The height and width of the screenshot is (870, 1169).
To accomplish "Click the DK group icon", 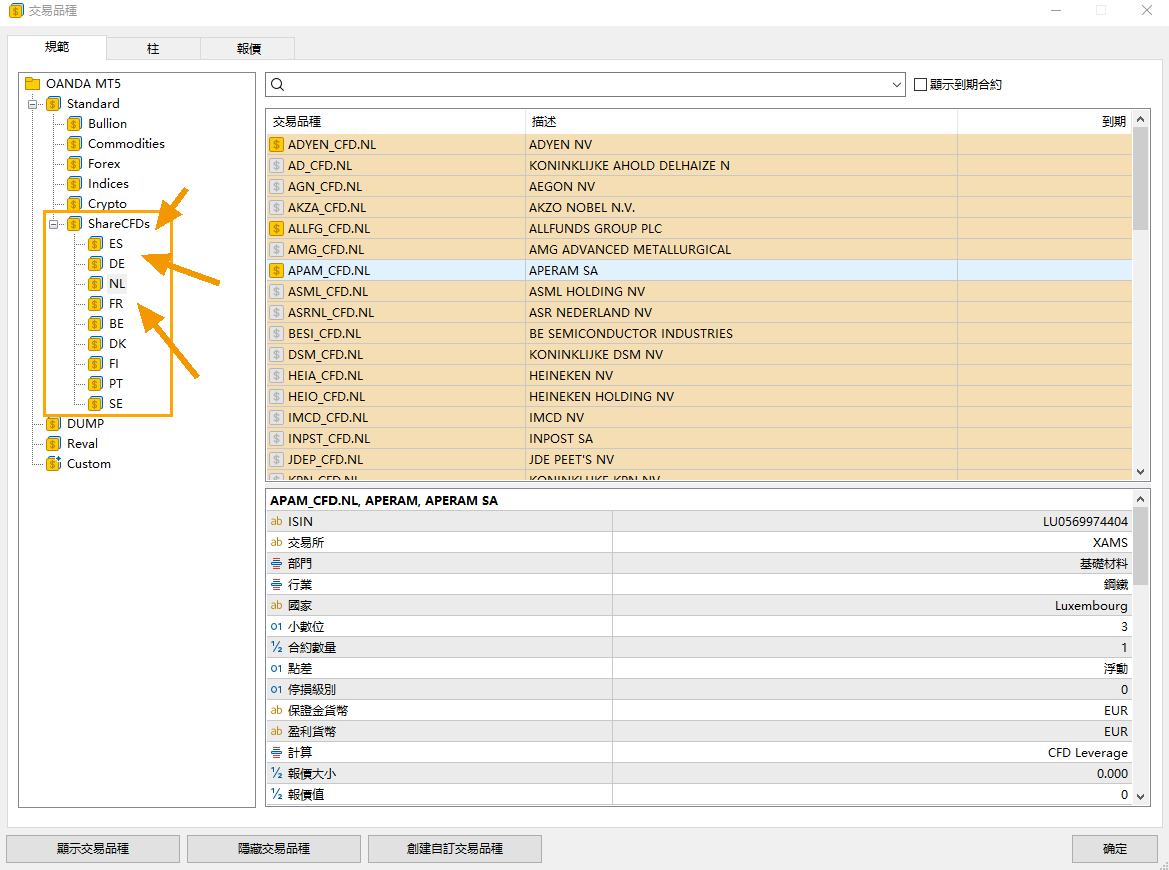I will [95, 344].
